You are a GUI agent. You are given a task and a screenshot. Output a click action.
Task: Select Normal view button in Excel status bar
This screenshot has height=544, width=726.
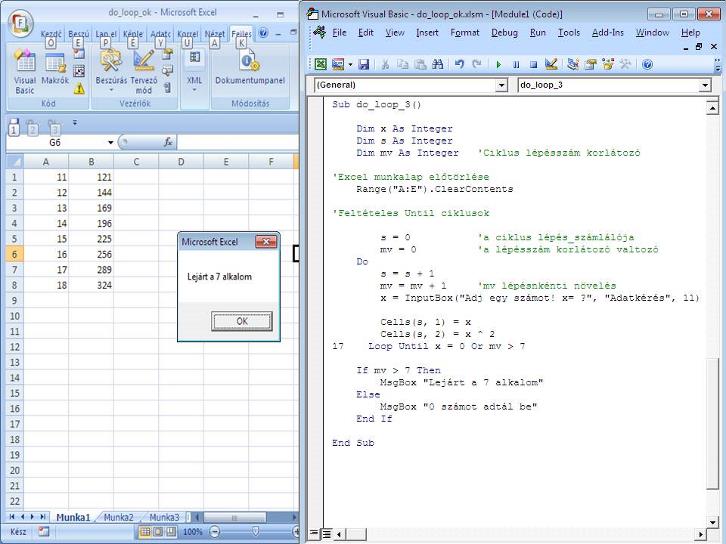click(x=145, y=531)
